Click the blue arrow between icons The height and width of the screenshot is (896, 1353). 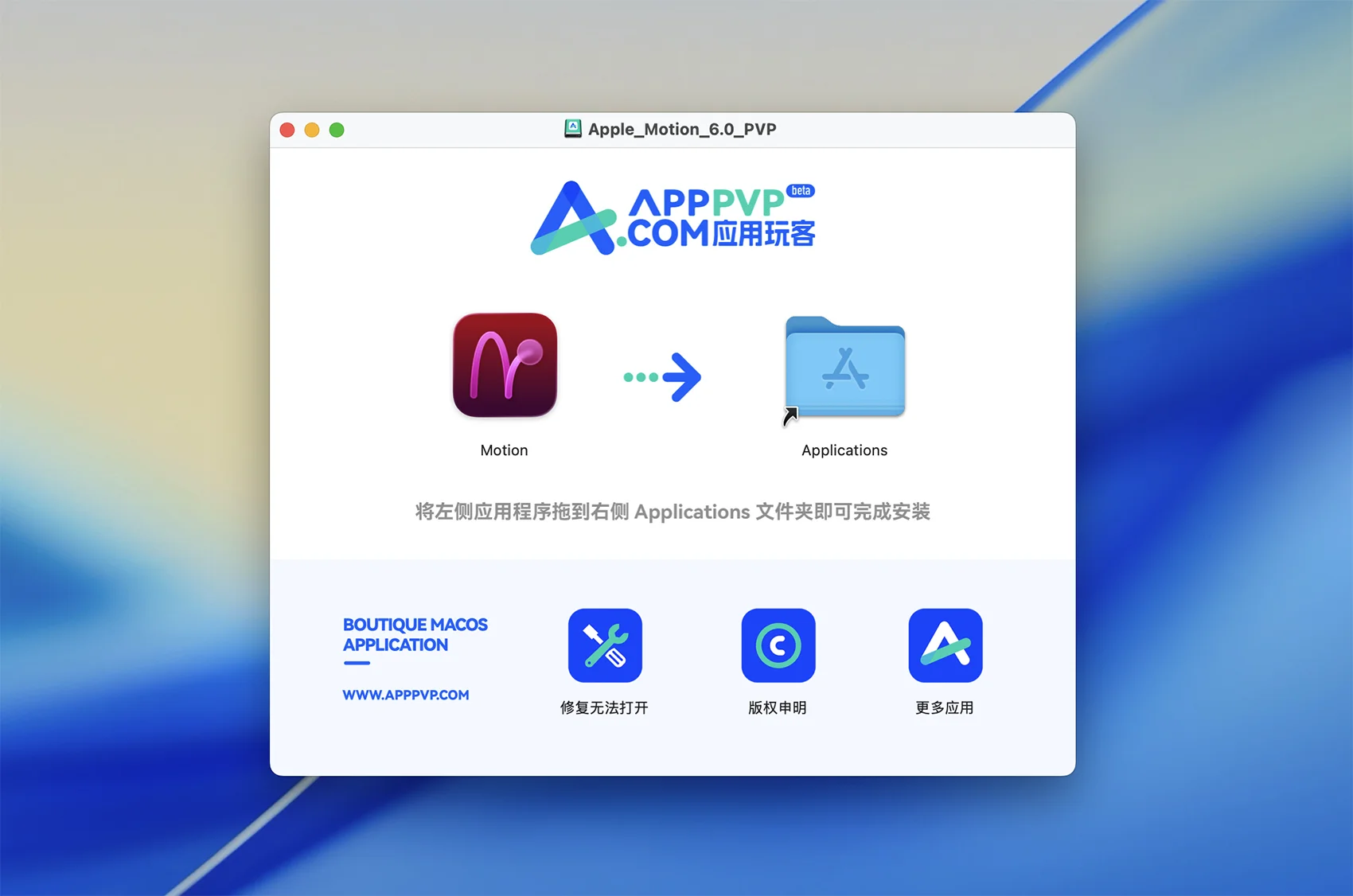pyautogui.click(x=663, y=377)
